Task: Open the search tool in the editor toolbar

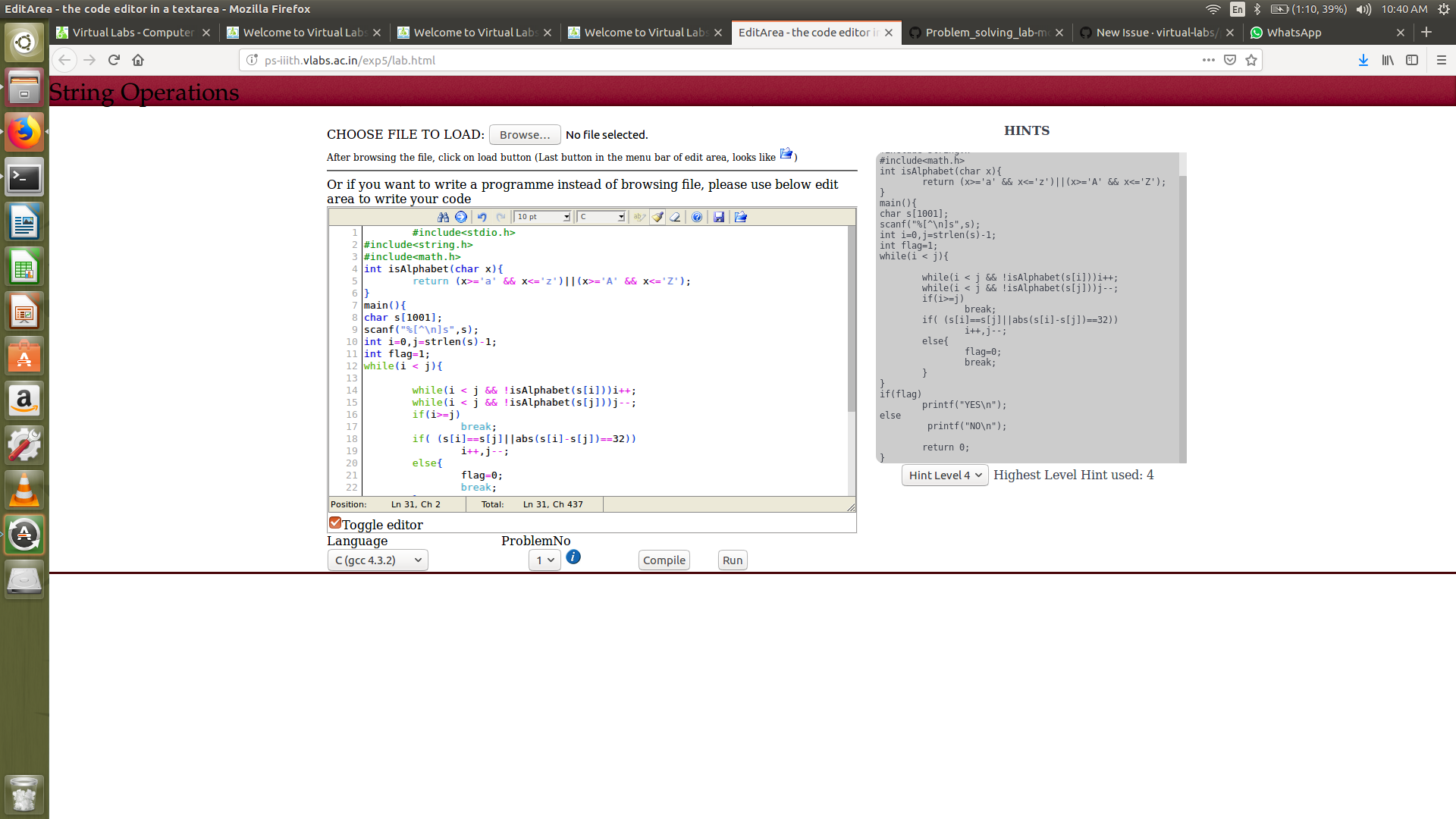Action: [x=444, y=217]
